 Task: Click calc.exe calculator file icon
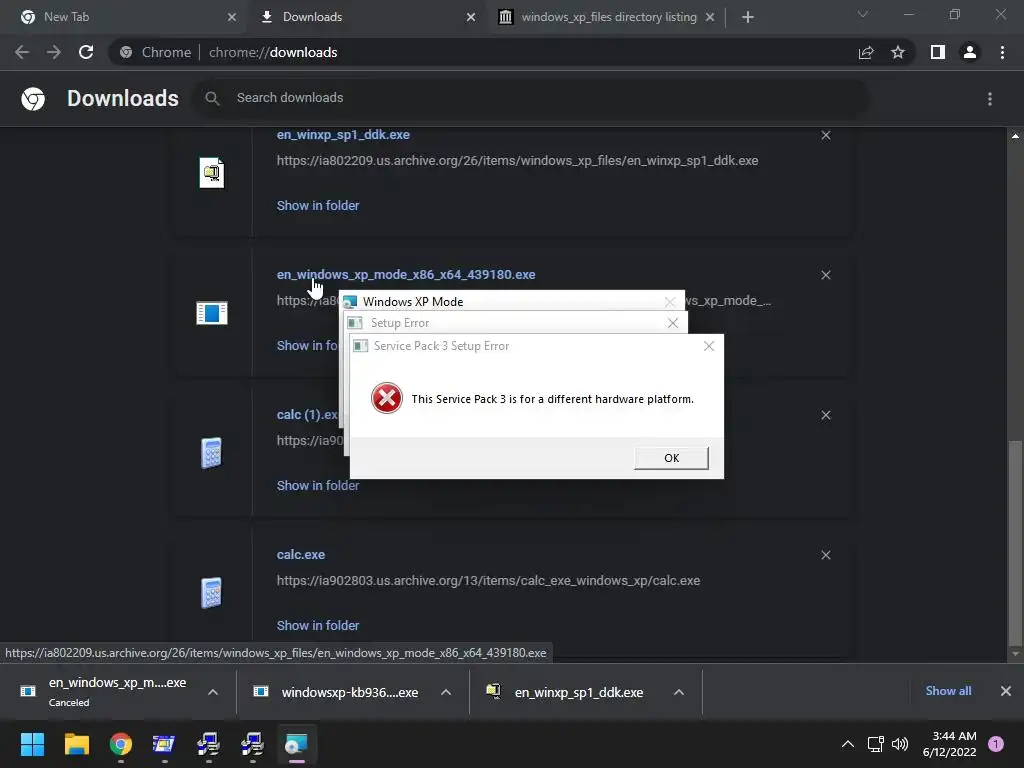212,592
